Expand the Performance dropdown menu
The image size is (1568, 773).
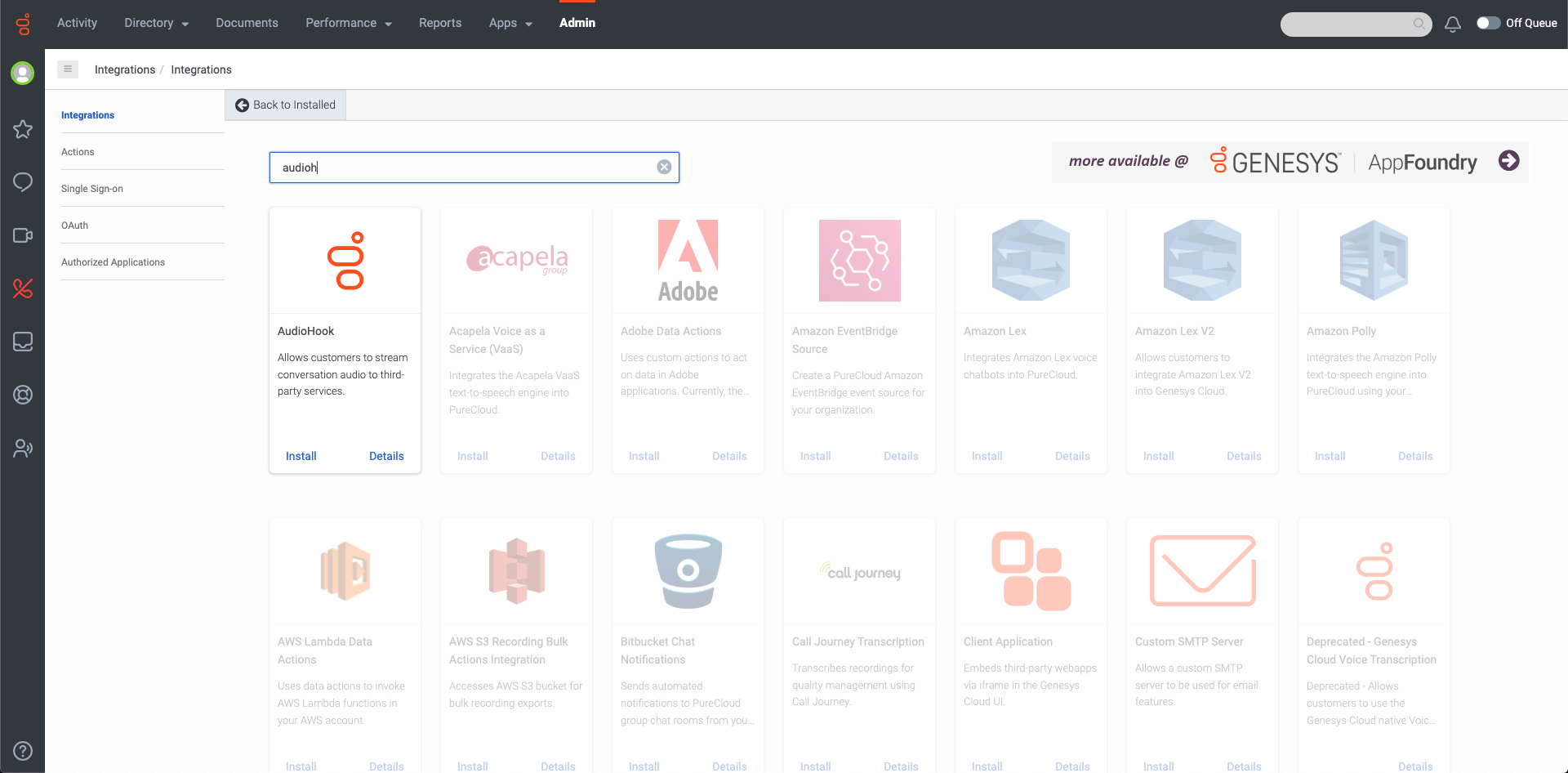(348, 23)
